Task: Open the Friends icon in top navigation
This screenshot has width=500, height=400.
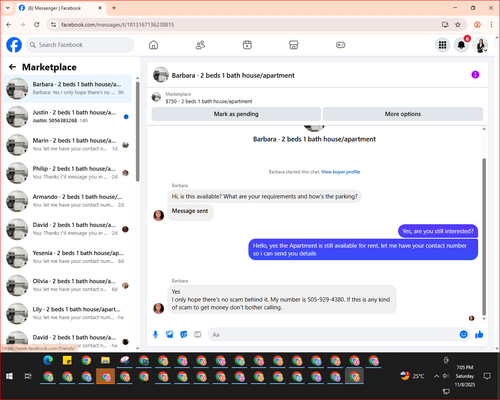Action: [x=200, y=45]
